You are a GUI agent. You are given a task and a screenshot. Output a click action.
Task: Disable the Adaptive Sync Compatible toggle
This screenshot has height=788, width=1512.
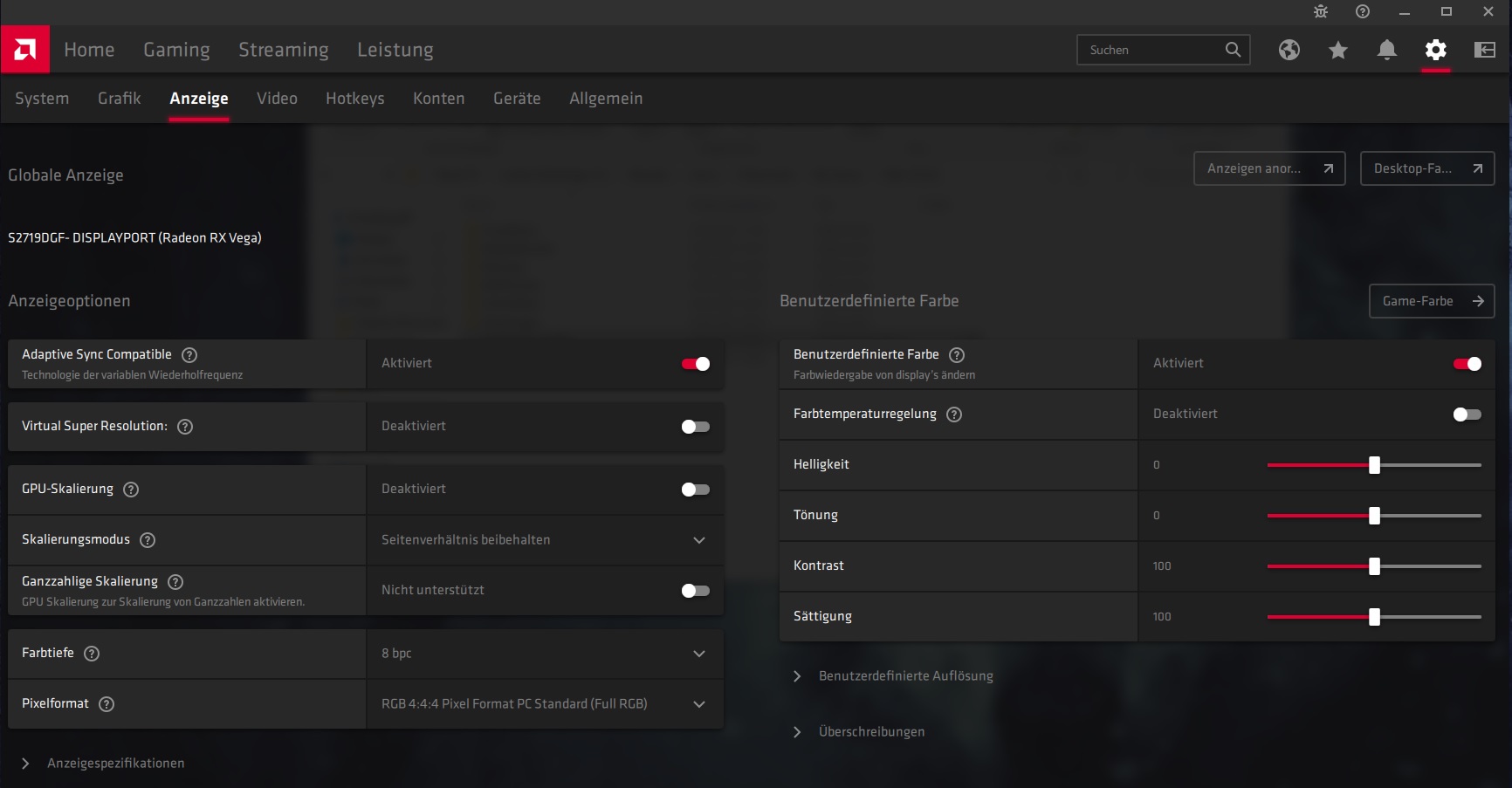click(x=696, y=364)
